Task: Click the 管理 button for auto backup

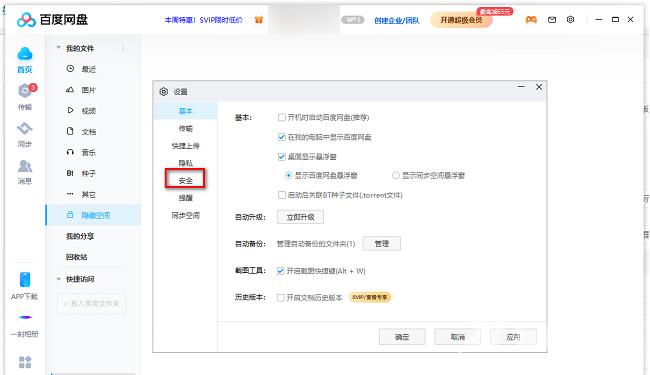Action: 381,243
